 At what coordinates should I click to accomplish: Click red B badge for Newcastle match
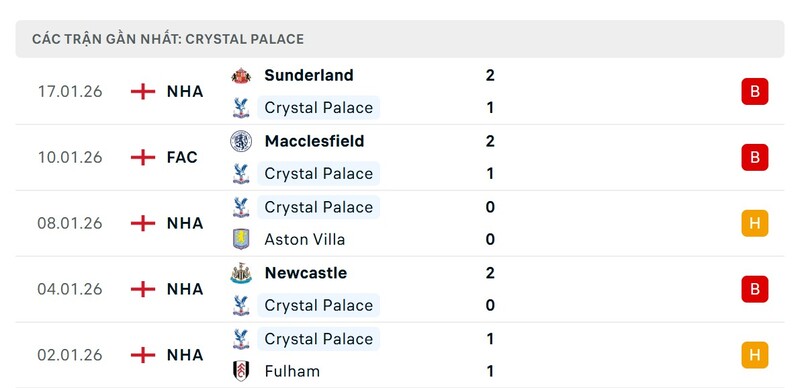tap(755, 289)
